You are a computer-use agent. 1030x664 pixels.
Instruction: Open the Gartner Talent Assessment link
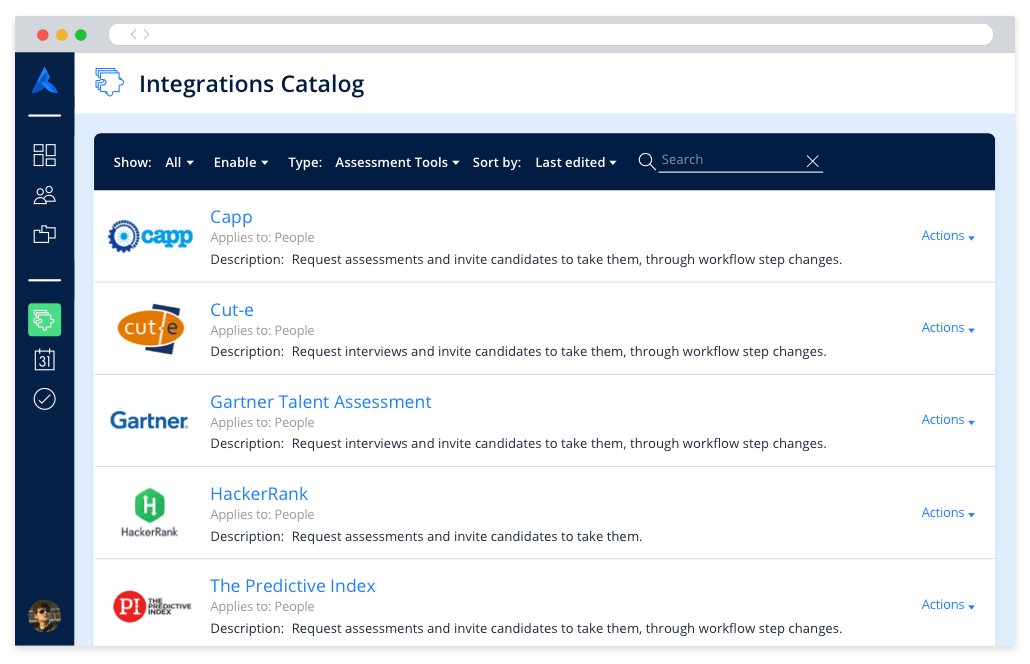[321, 401]
